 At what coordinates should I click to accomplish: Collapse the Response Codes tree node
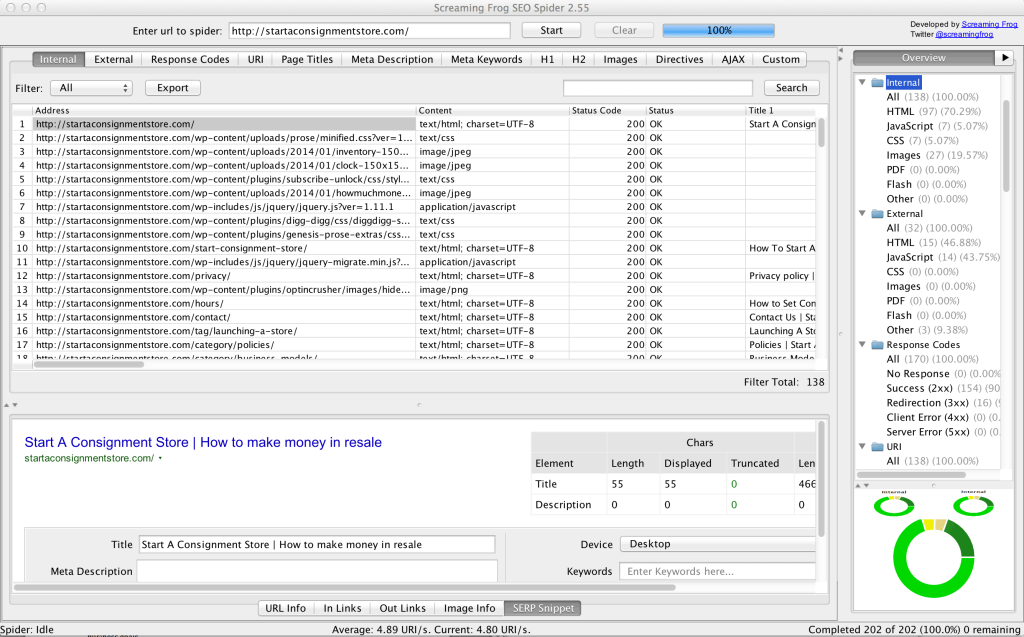click(862, 345)
